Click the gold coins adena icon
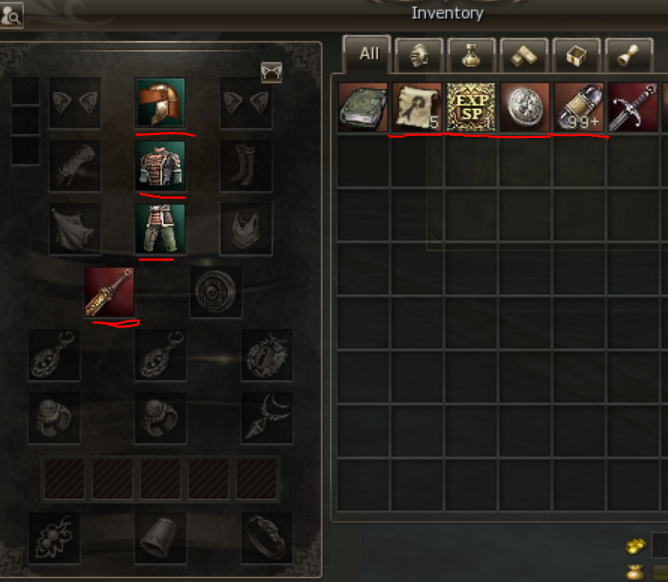 tap(636, 545)
